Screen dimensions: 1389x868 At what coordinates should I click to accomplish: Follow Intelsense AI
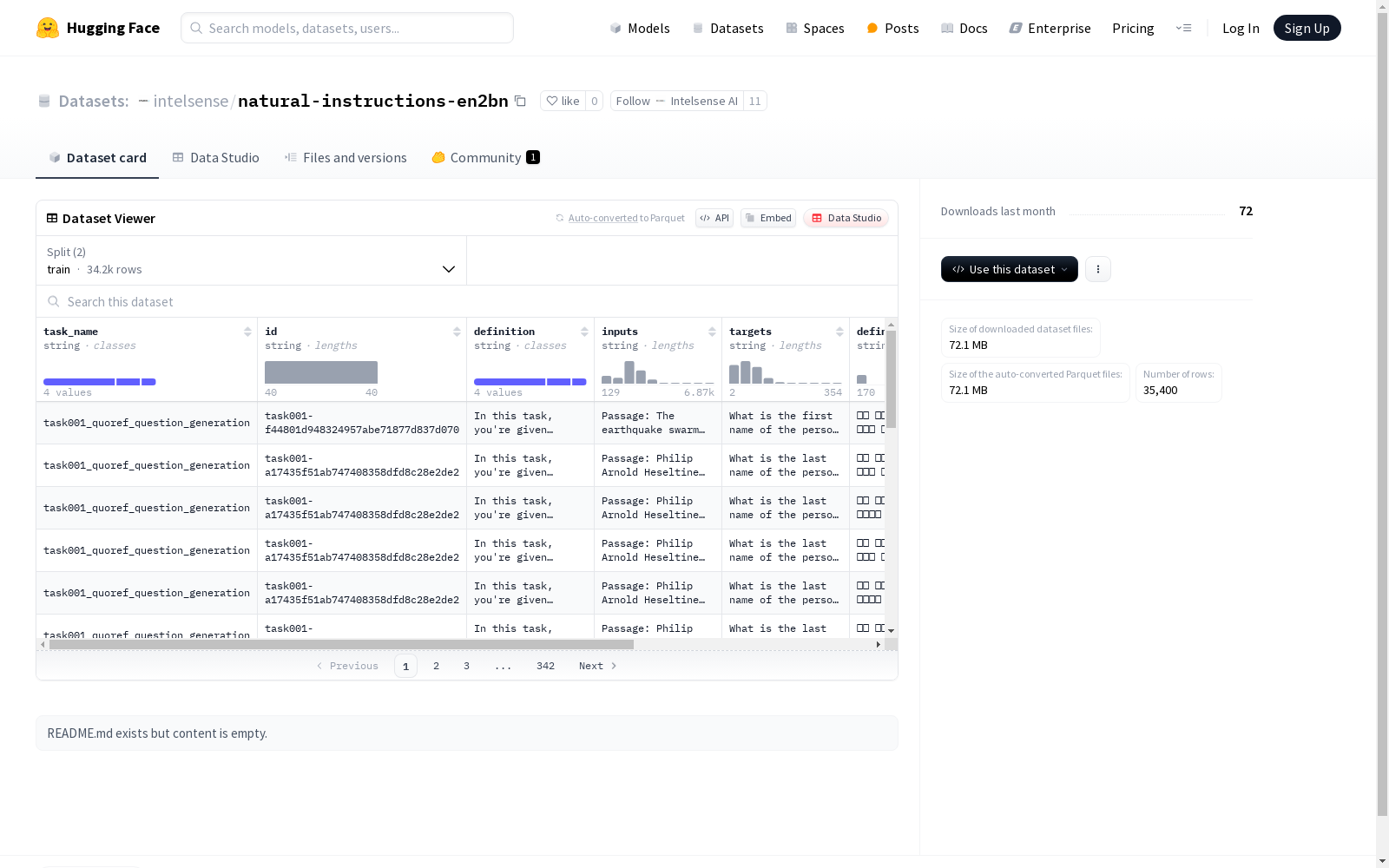pyautogui.click(x=677, y=101)
